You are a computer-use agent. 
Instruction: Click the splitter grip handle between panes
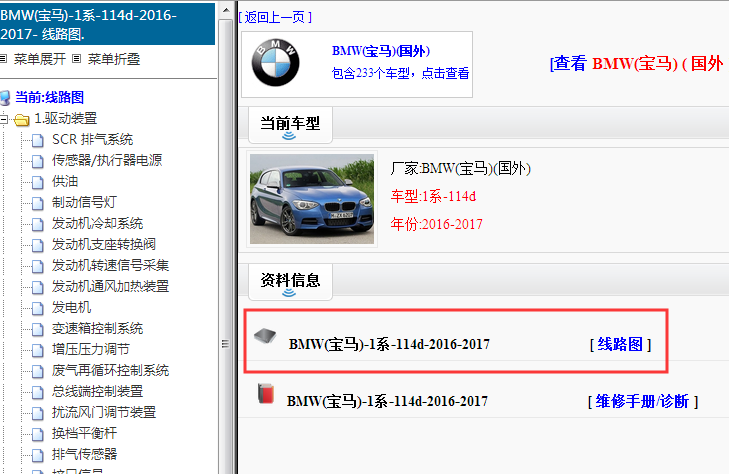(225, 344)
